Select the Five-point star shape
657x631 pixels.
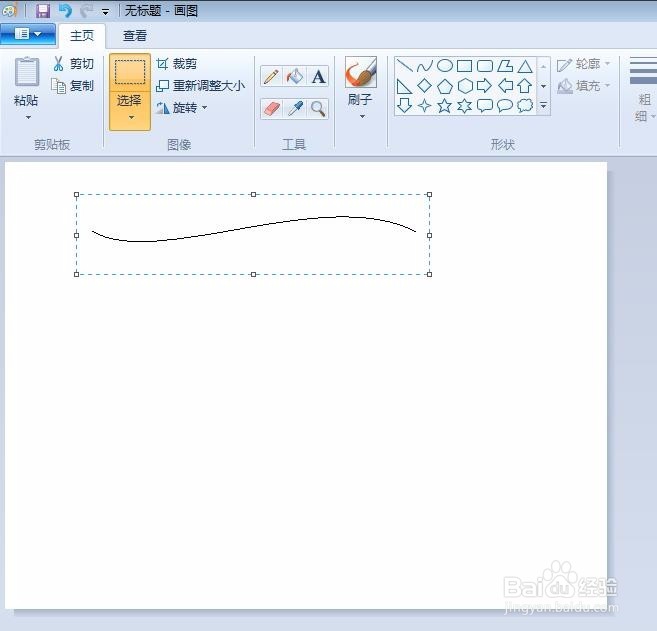(x=445, y=105)
